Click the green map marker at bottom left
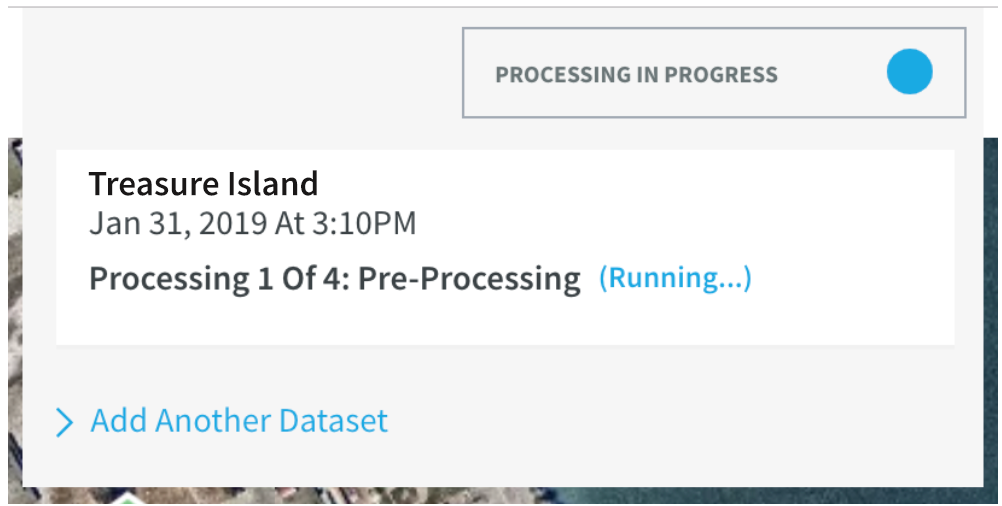 pos(130,499)
